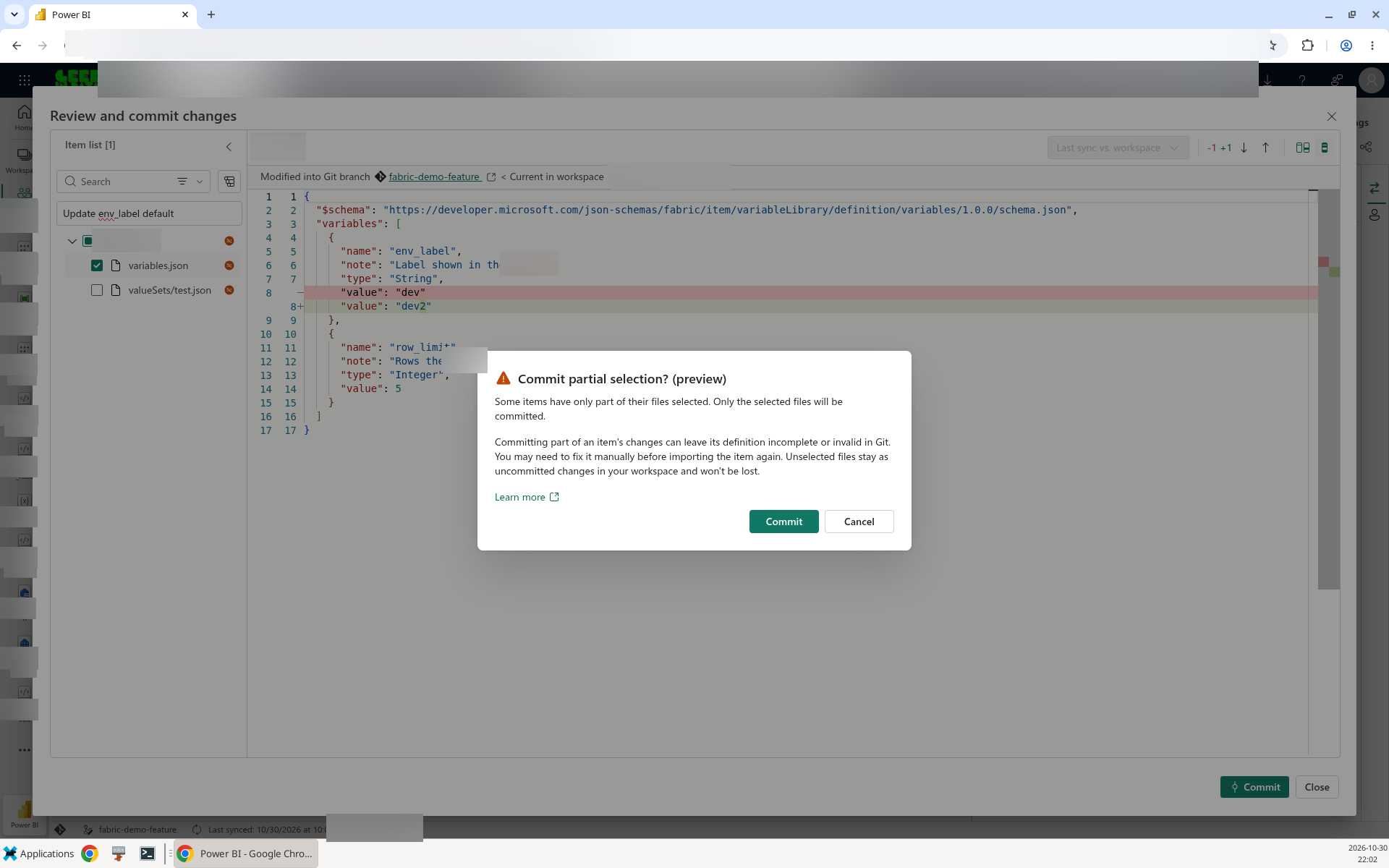Viewport: 1389px width, 868px height.
Task: Check the valueSets/test.json checkbox
Action: pyautogui.click(x=97, y=290)
